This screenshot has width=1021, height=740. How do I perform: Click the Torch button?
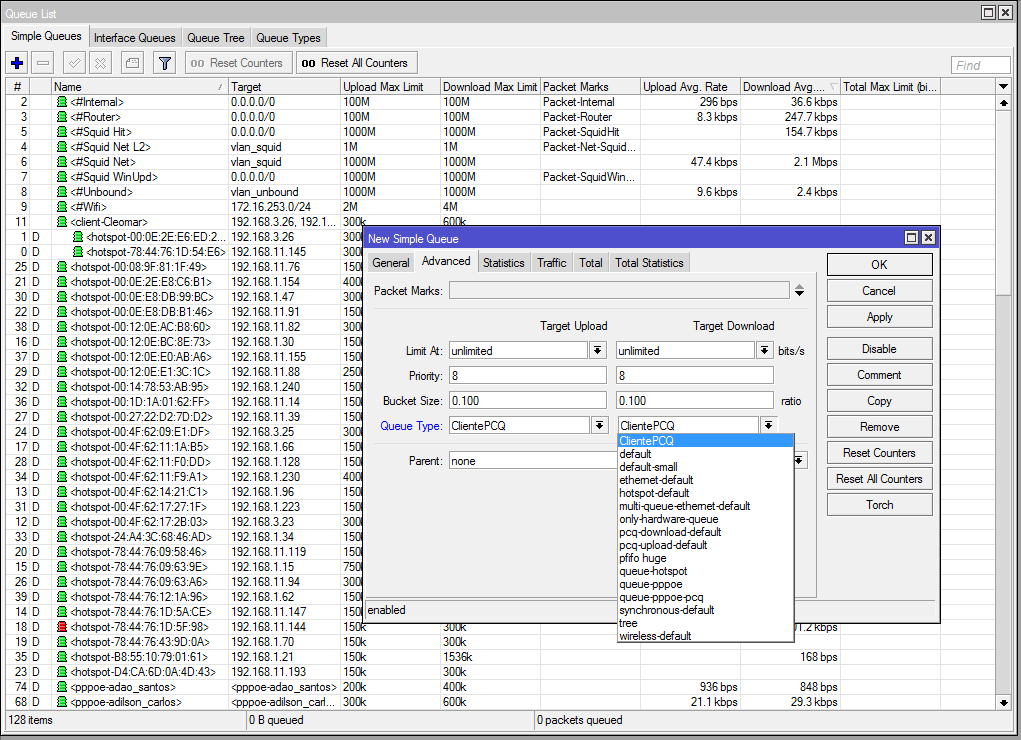tap(879, 505)
